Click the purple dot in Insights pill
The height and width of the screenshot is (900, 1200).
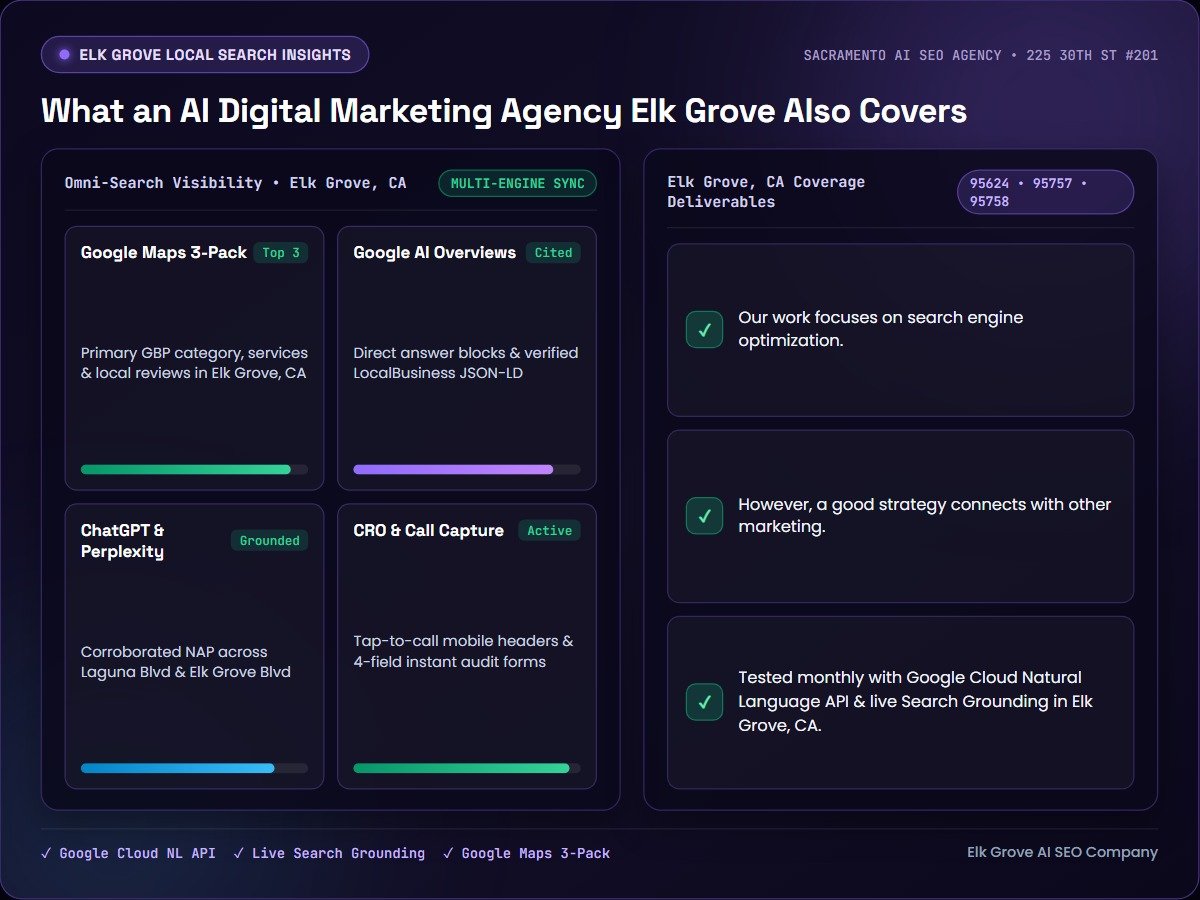point(65,54)
